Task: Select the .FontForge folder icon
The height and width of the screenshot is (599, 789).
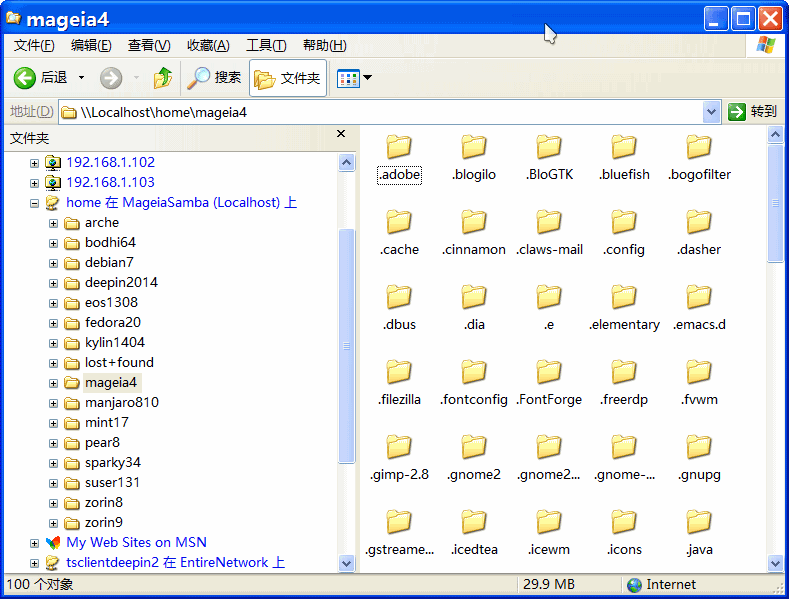Action: pos(548,371)
